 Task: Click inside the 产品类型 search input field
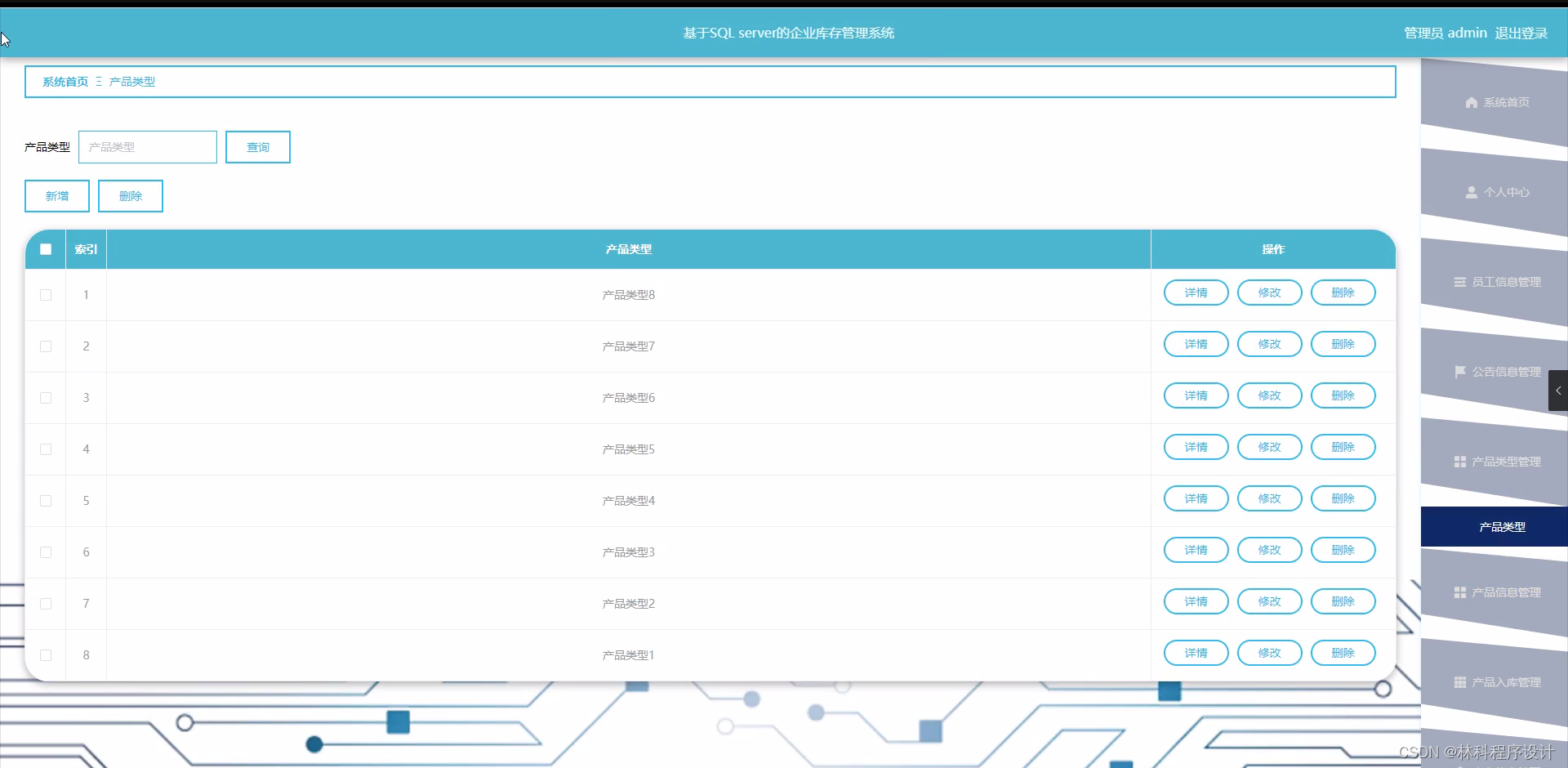pos(147,147)
